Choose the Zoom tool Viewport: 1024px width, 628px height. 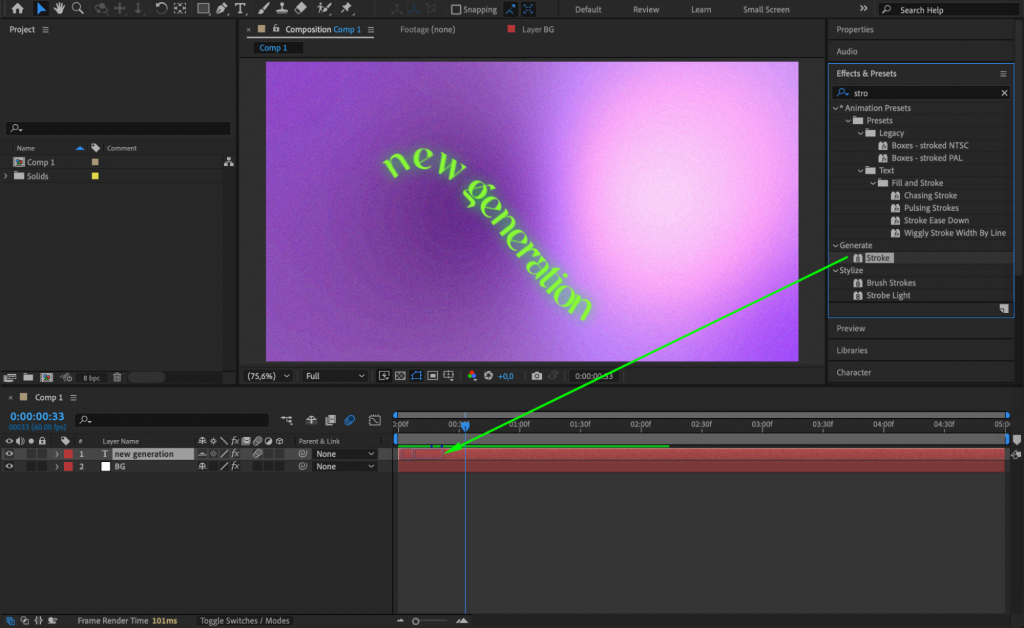coord(76,9)
